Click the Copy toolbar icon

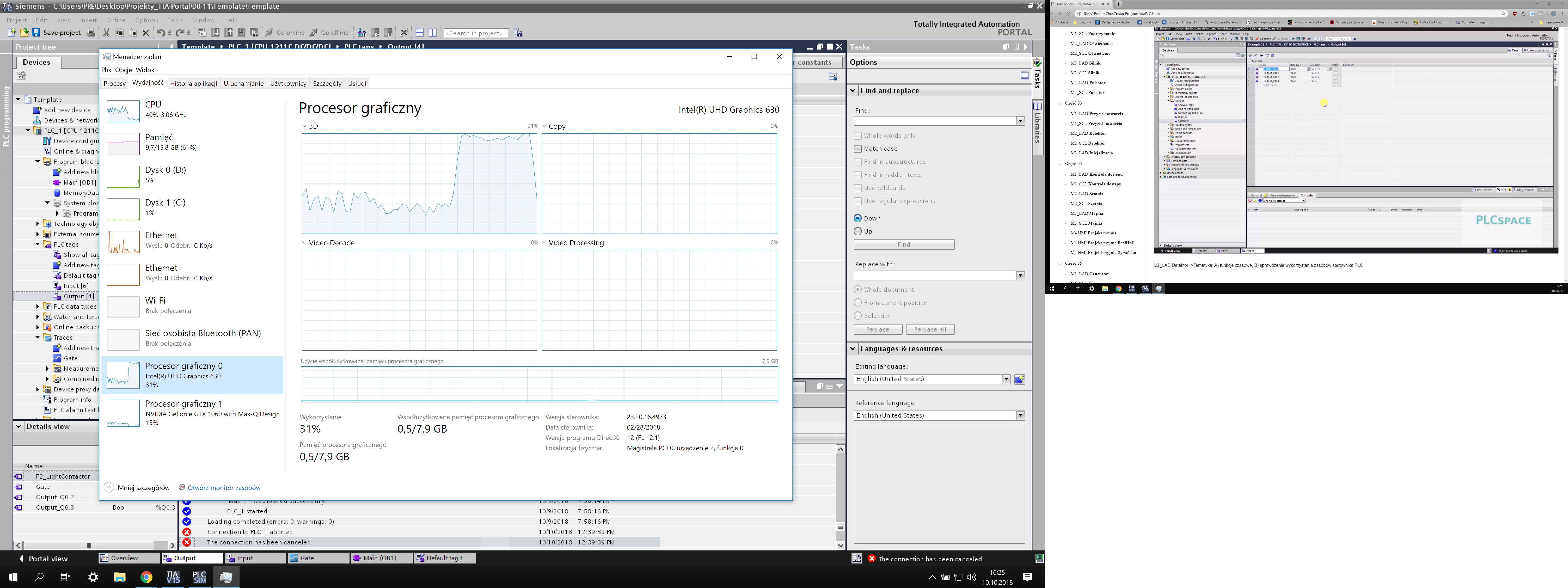point(119,33)
